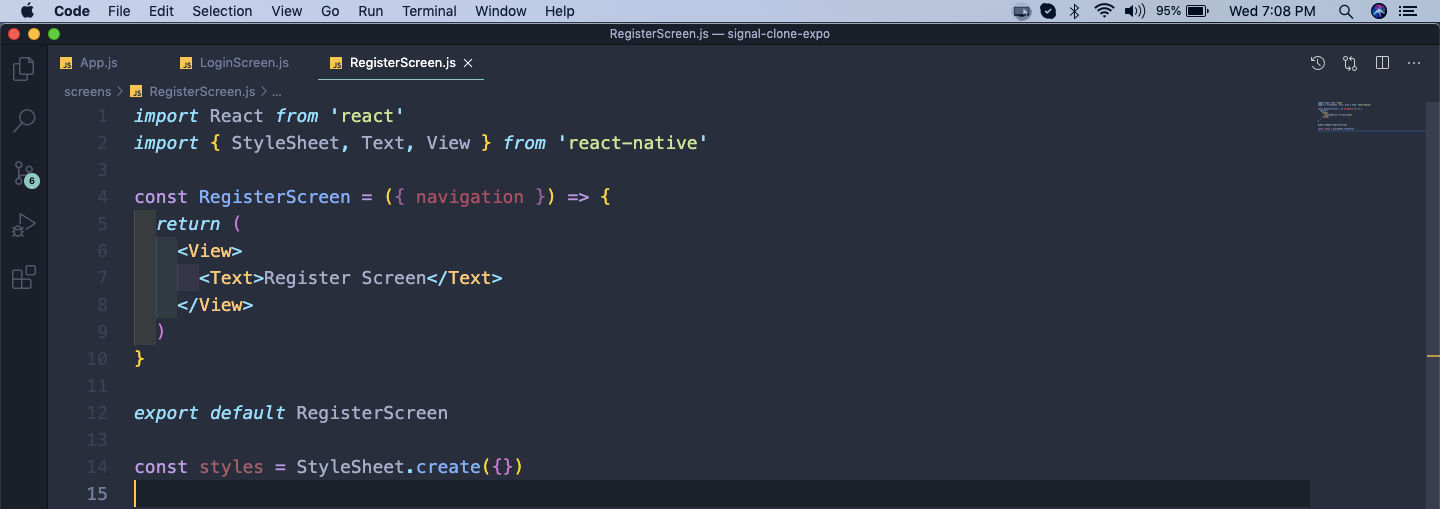Click export default RegisterScreen line
1440x509 pixels.
tap(291, 413)
